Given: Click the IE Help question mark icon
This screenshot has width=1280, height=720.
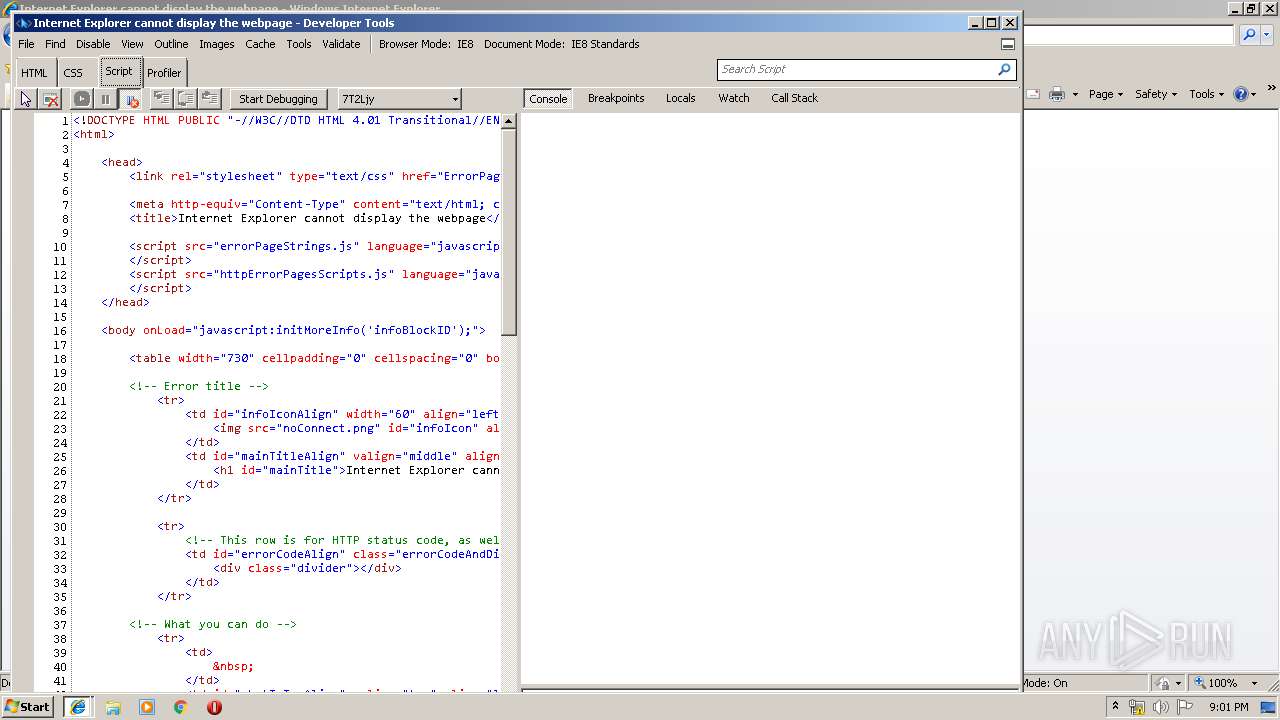Looking at the screenshot, I should pos(1241,94).
